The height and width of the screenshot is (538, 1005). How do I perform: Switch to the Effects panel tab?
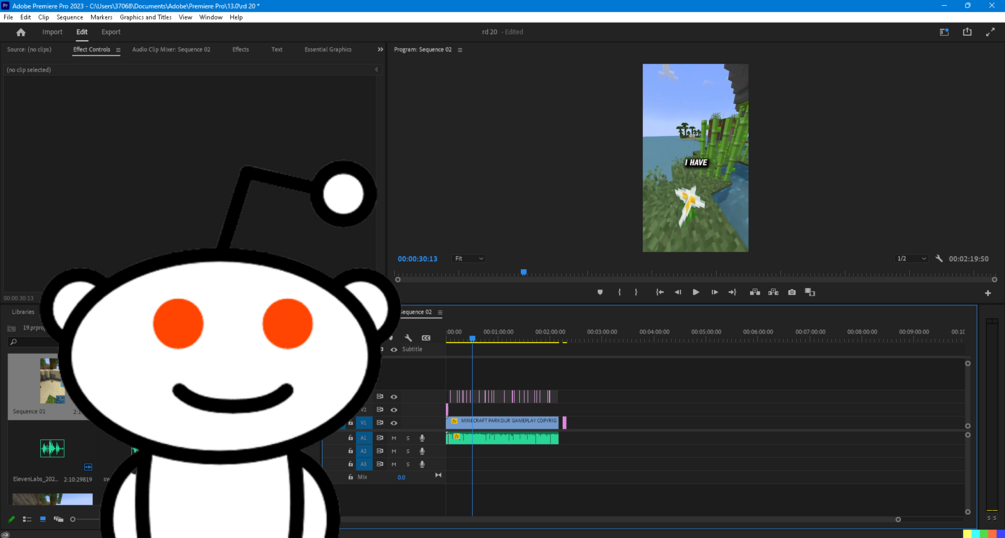click(240, 49)
